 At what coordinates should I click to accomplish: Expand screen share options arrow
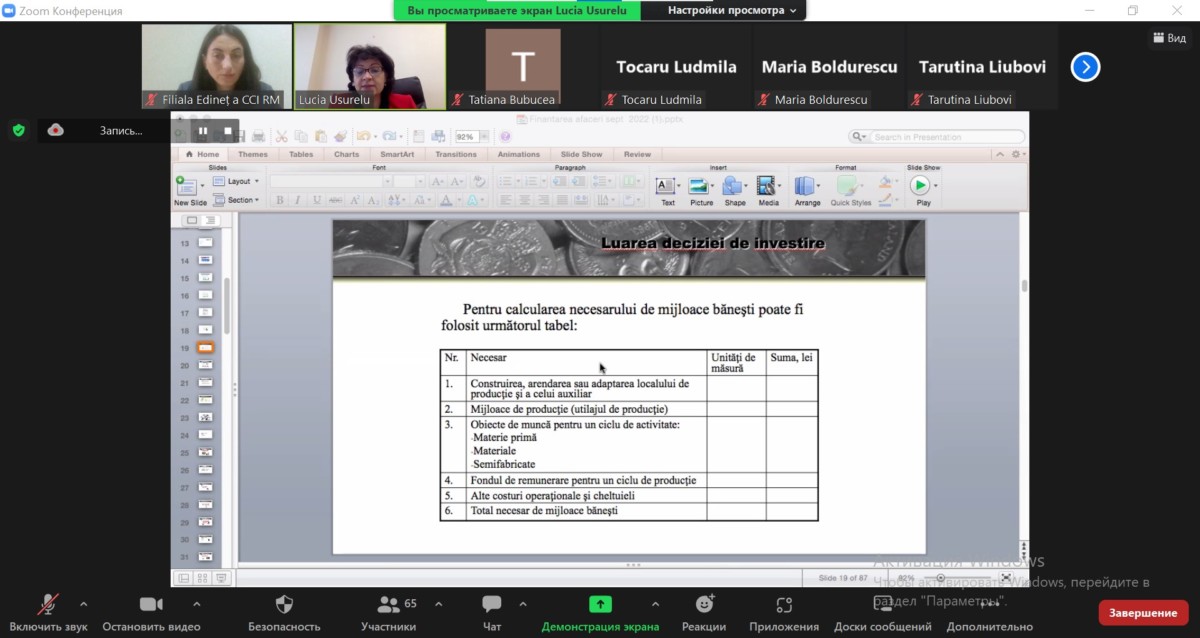click(655, 604)
